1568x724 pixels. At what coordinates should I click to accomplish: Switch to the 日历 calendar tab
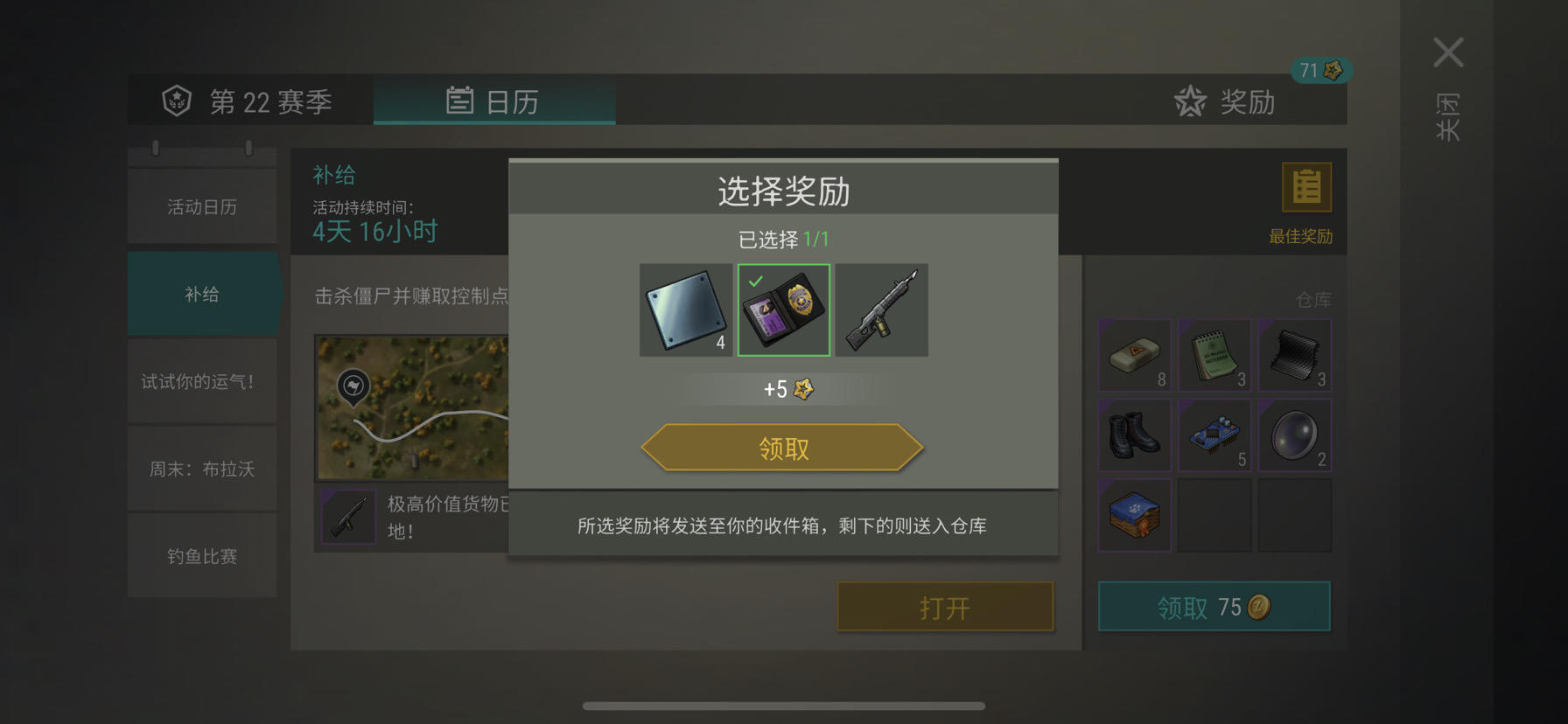click(494, 101)
